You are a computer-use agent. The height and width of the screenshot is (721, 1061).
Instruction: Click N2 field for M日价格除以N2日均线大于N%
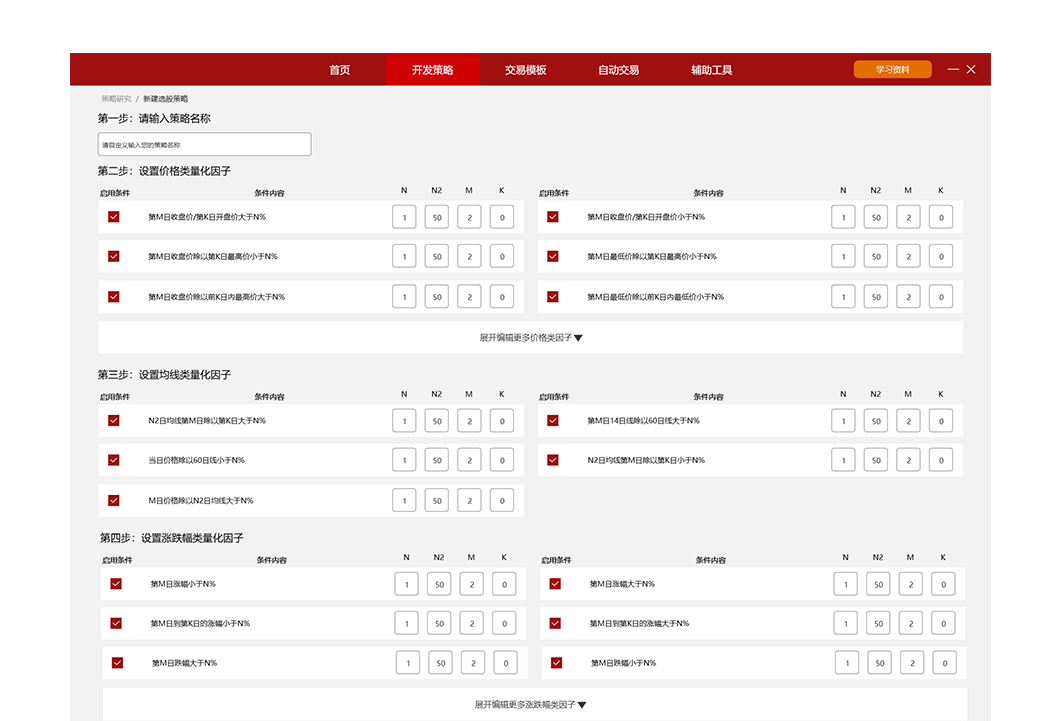tap(437, 501)
